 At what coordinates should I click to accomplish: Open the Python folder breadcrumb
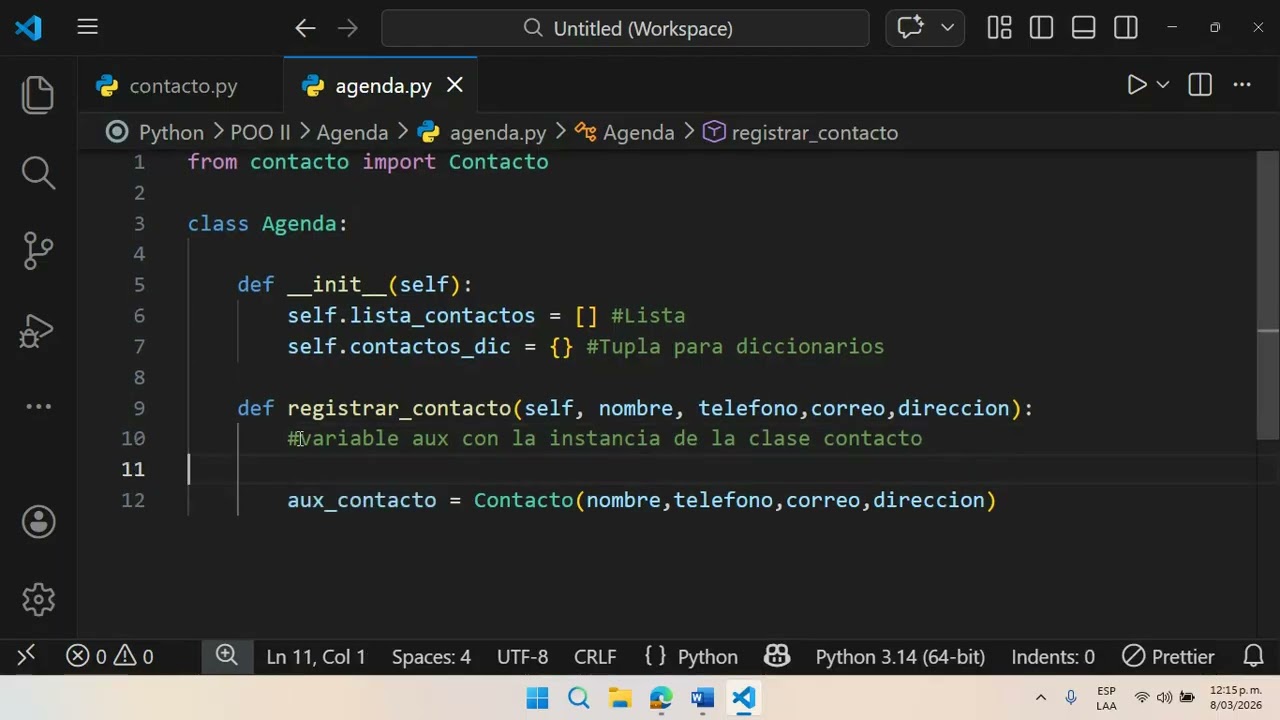click(171, 132)
